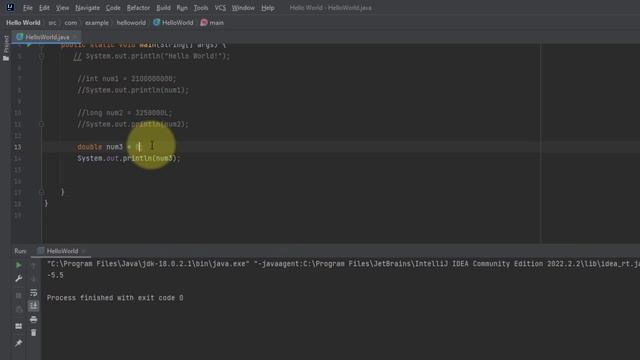Open run configuration wrench icon
Screen dimensions: 640x360
pyautogui.click(x=19, y=279)
